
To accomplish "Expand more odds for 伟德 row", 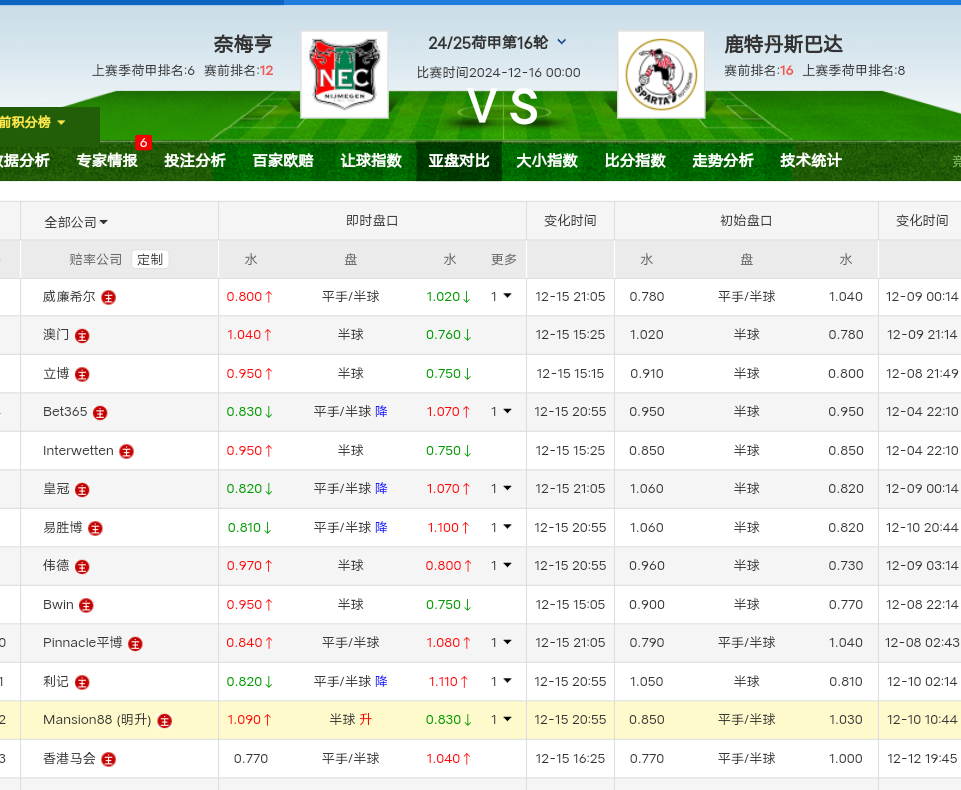I will pos(501,566).
